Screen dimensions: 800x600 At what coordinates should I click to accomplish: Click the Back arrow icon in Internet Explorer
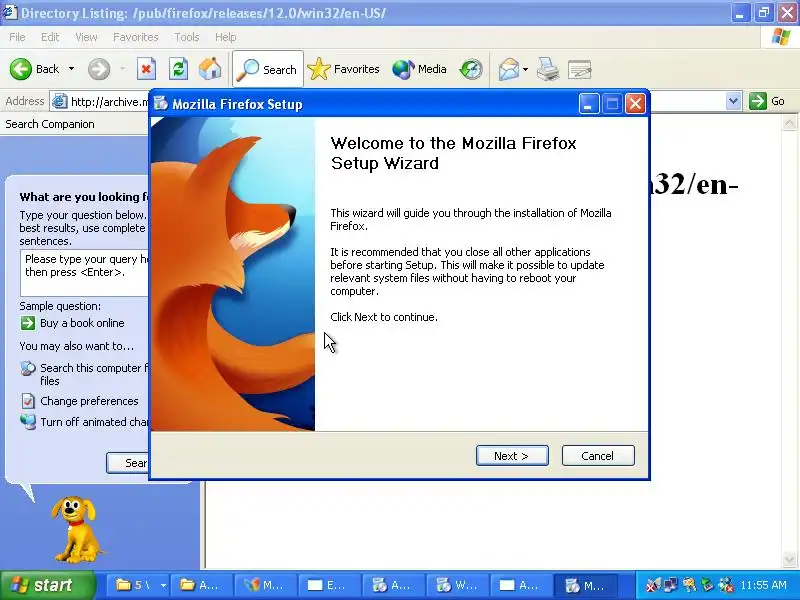[x=20, y=69]
